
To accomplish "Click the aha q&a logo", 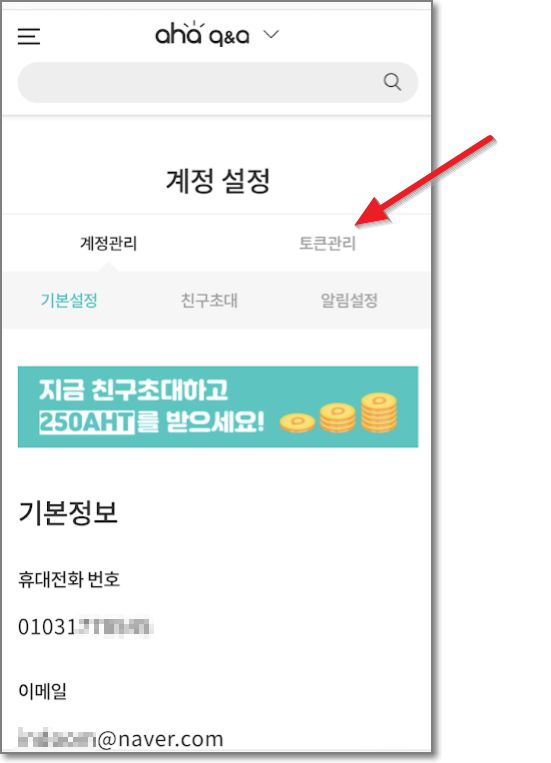I will (202, 34).
